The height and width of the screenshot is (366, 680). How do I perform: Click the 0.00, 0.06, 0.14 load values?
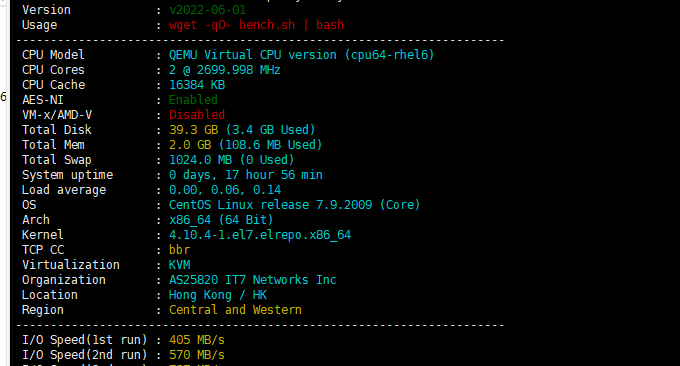coord(225,190)
